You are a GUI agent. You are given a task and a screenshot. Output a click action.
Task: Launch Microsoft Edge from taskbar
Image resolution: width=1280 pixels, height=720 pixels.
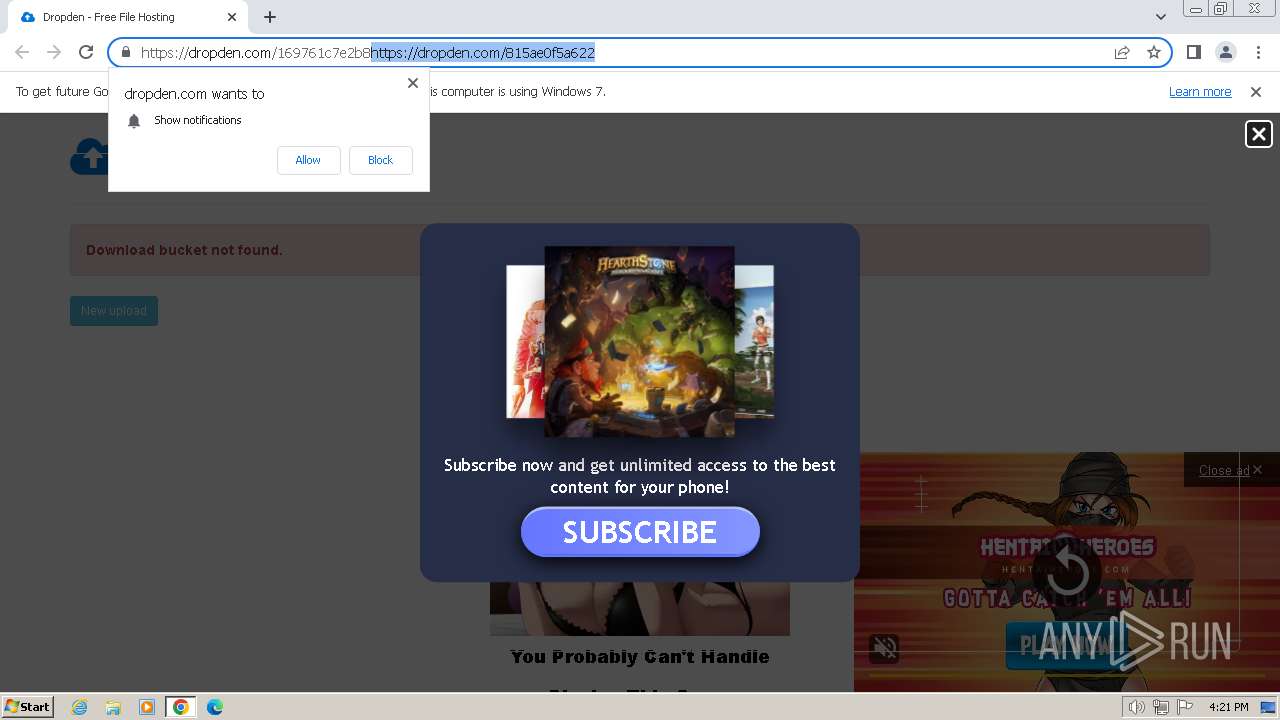coord(214,707)
